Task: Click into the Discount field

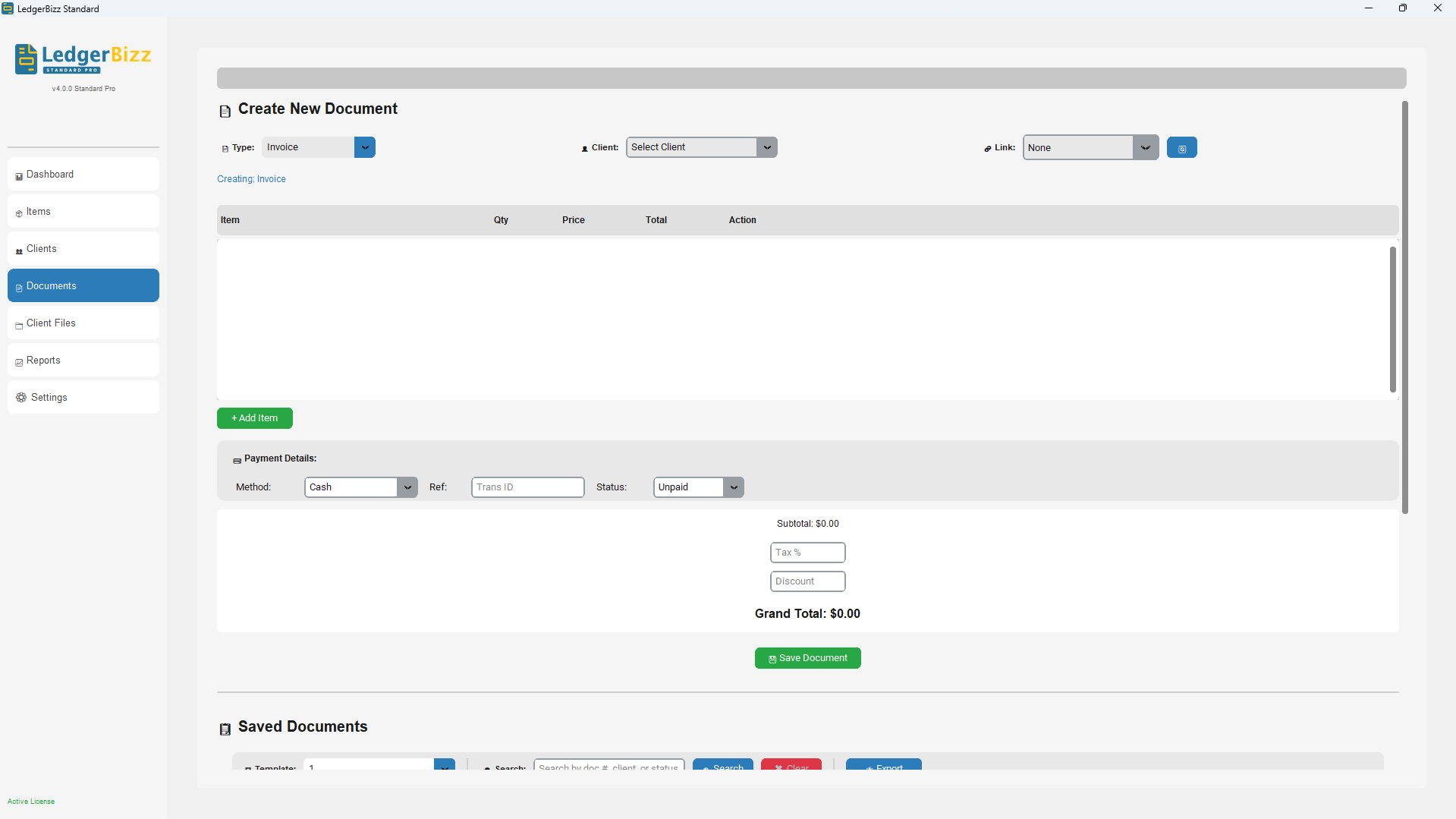Action: (x=808, y=581)
